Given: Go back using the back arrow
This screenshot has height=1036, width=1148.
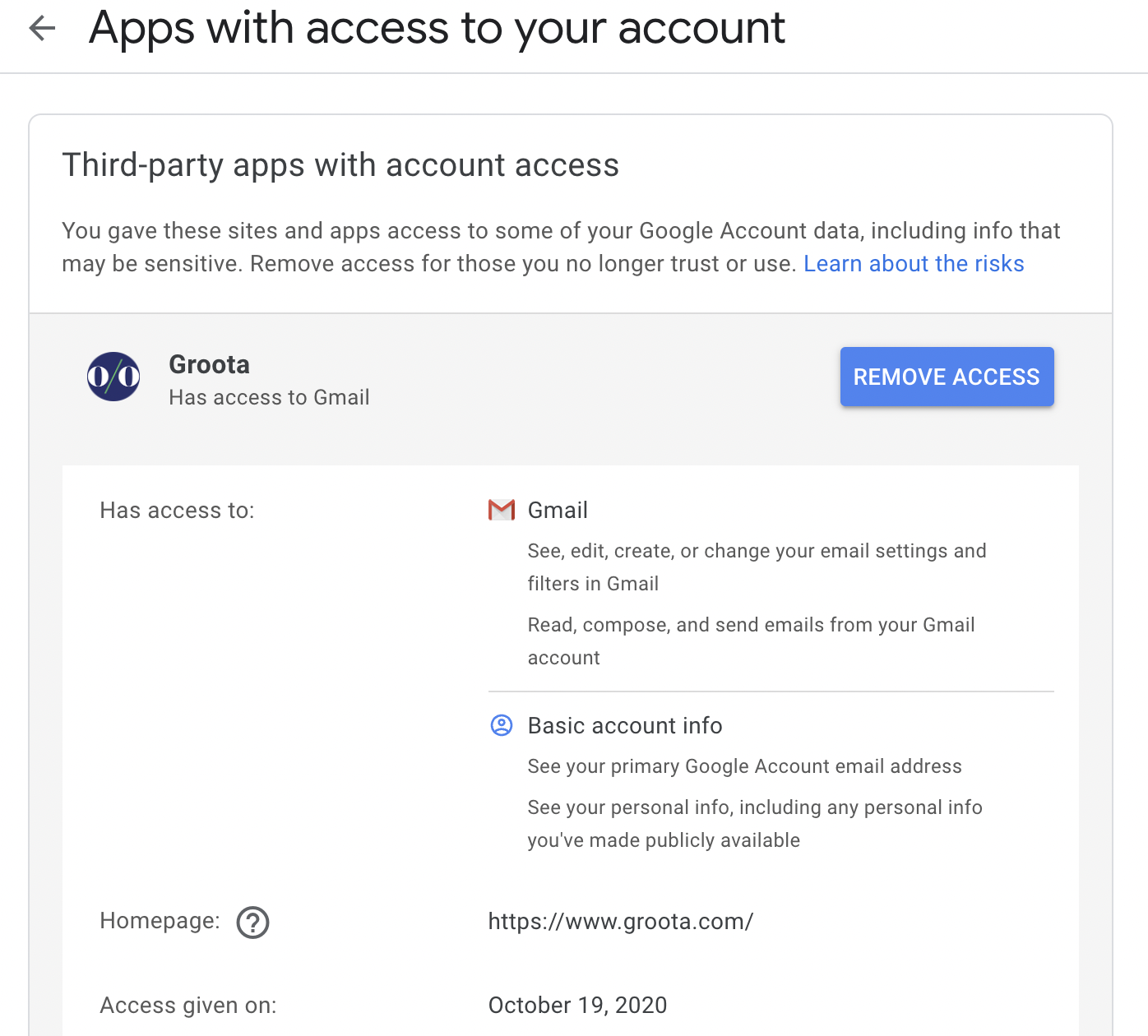Looking at the screenshot, I should pyautogui.click(x=42, y=29).
